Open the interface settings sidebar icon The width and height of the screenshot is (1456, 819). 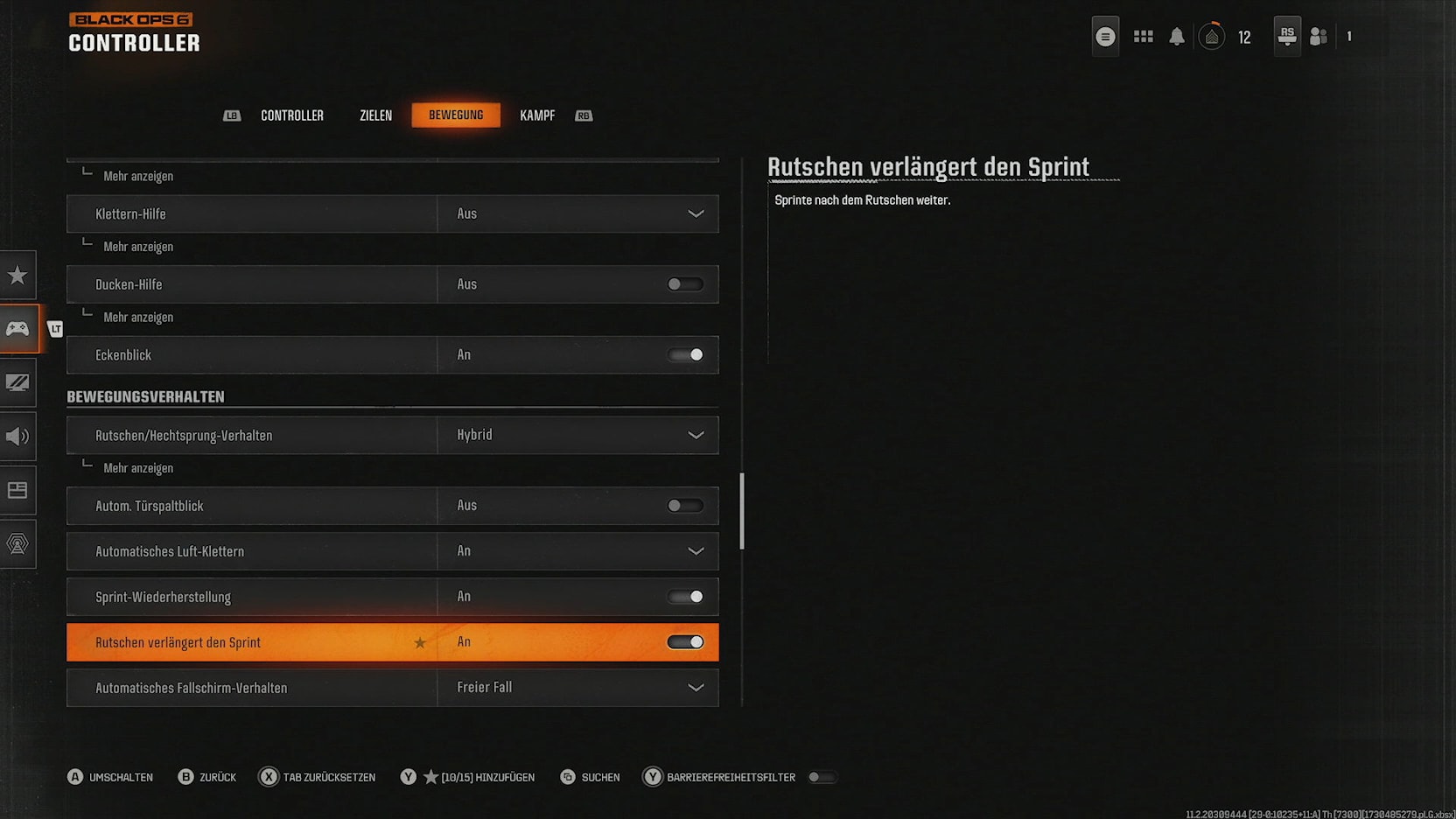(x=17, y=490)
